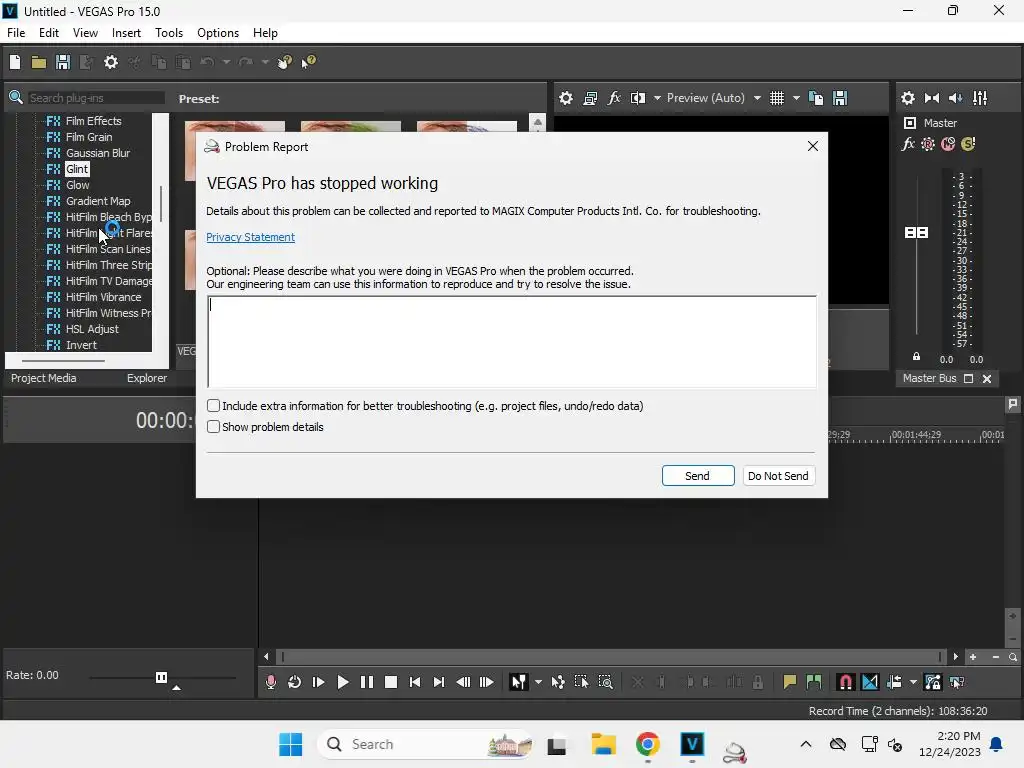Viewport: 1024px width, 768px height.
Task: Expand Overlays dropdown arrow
Action: [x=796, y=98]
